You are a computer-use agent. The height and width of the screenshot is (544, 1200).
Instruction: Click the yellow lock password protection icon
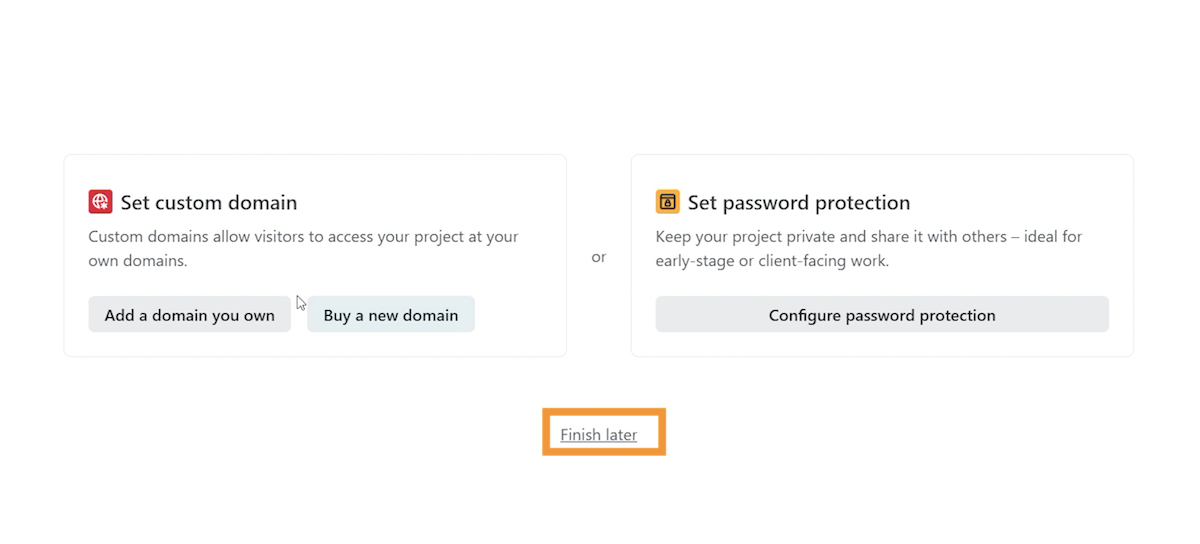click(x=667, y=202)
